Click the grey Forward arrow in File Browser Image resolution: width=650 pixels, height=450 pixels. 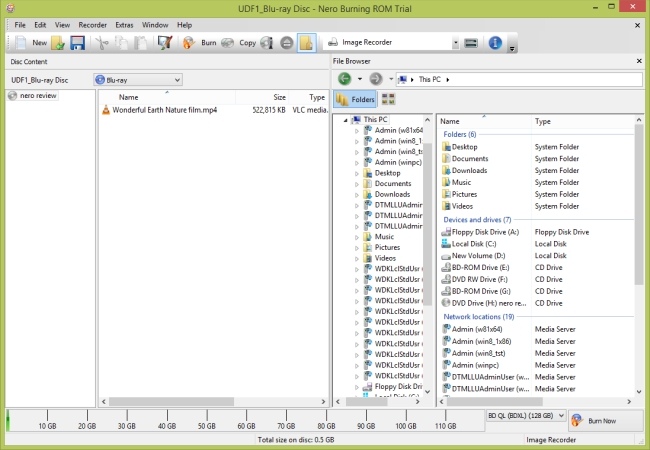click(376, 79)
